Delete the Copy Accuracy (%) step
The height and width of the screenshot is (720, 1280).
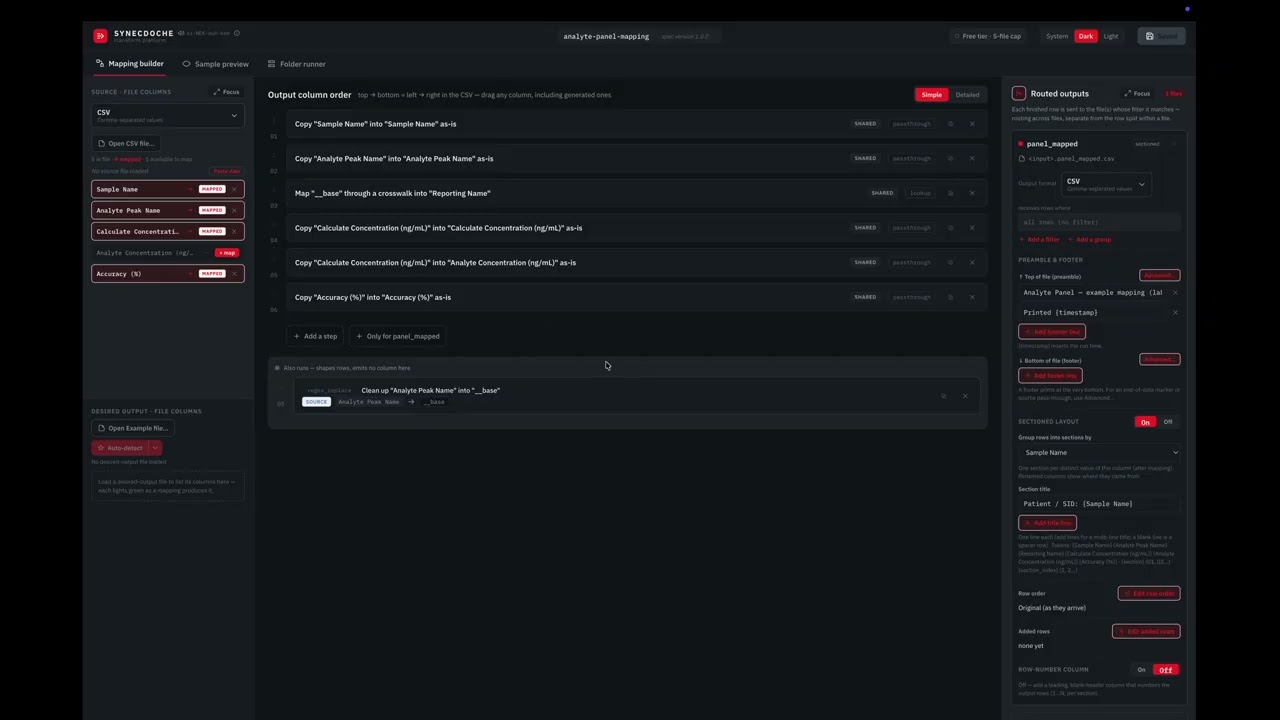(972, 297)
